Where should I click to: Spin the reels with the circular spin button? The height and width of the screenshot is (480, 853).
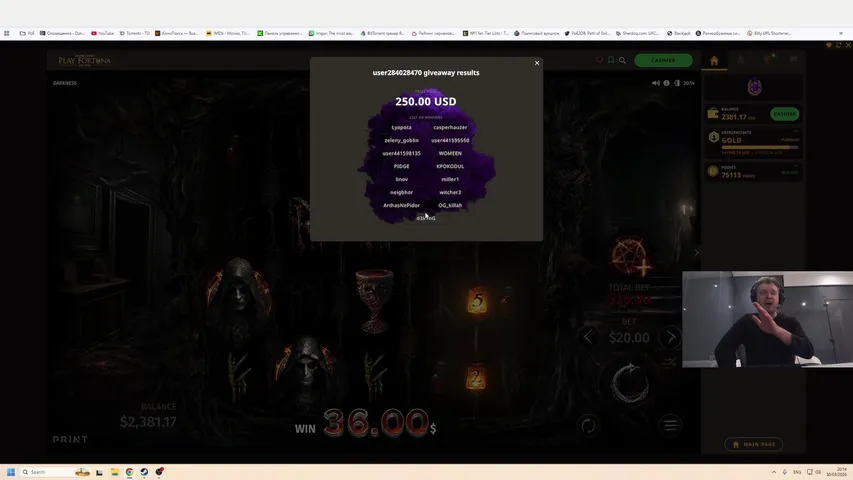pyautogui.click(x=630, y=383)
